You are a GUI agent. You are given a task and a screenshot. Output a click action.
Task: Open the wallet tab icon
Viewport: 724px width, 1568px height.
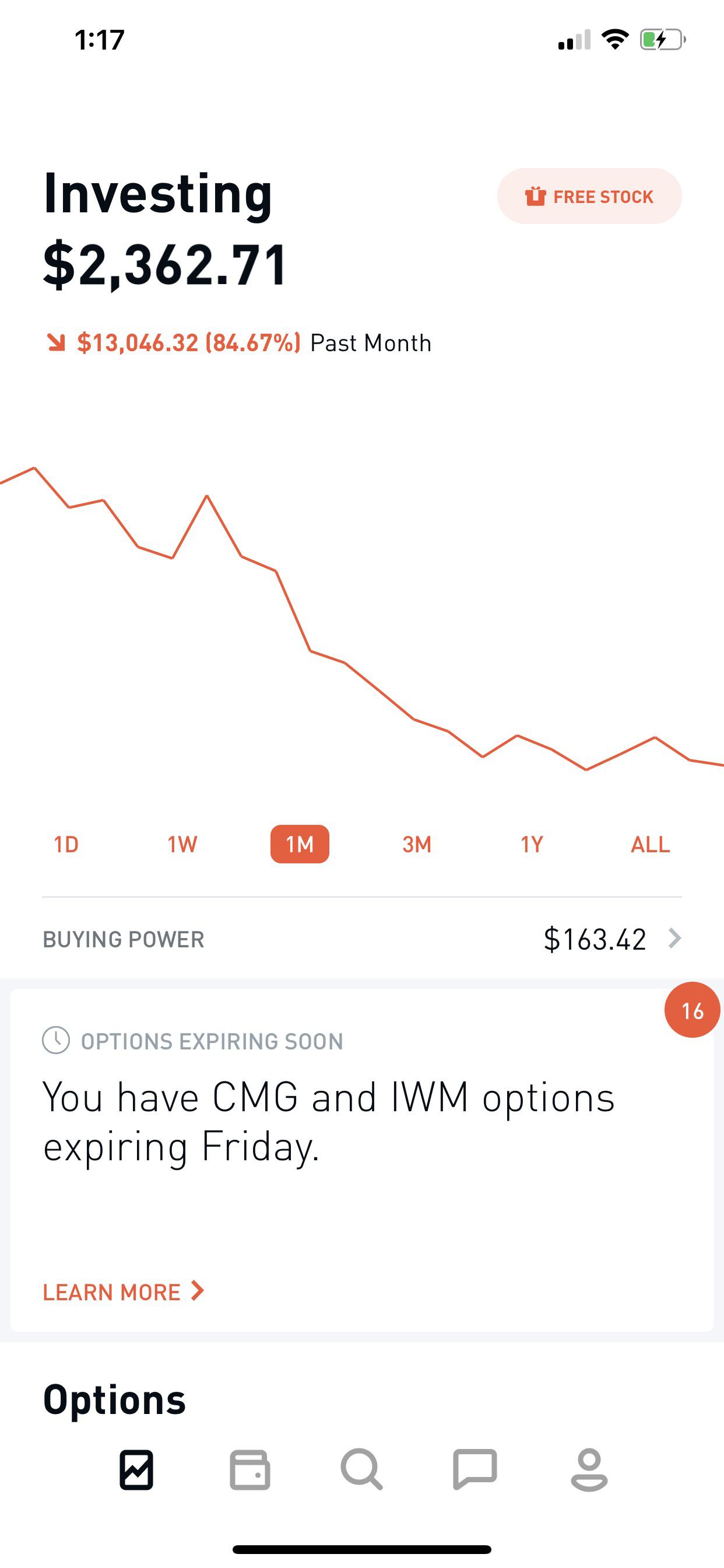(249, 1470)
